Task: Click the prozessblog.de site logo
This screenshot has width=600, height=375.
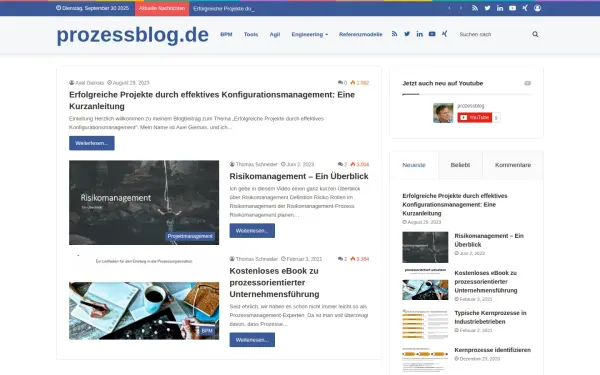Action: (x=133, y=35)
